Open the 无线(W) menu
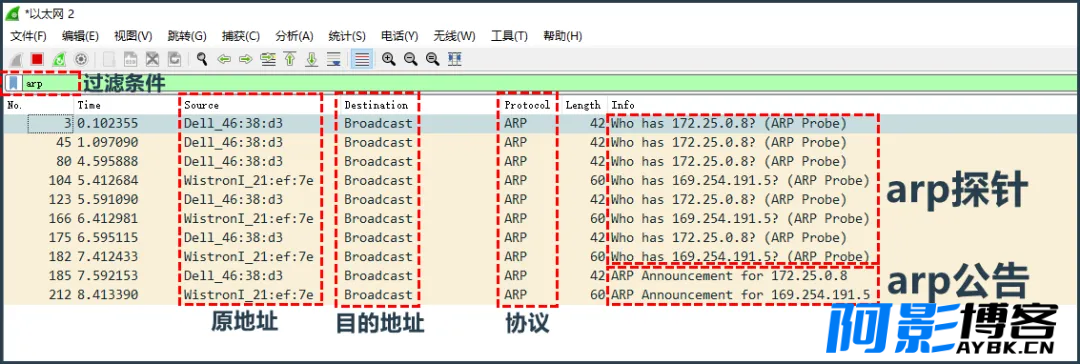Image resolution: width=1080 pixels, height=364 pixels. pos(454,36)
